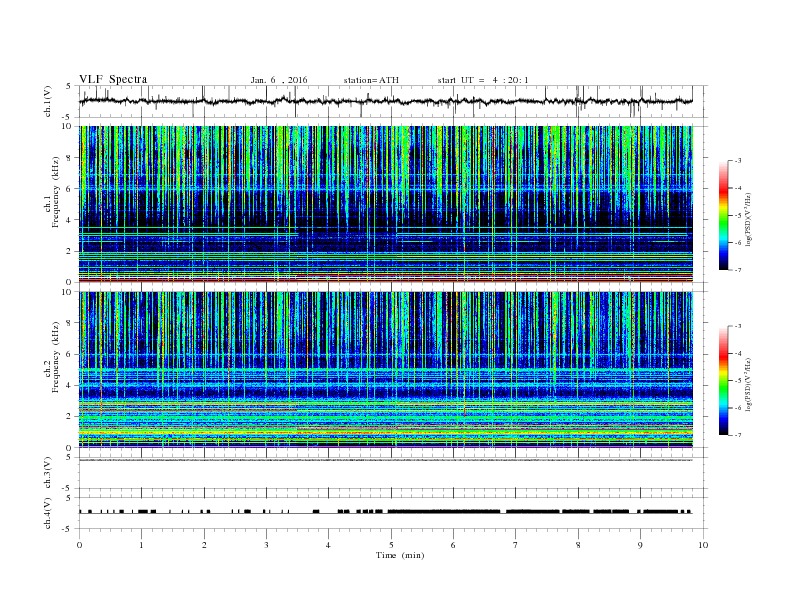
Task: Click the ch.2 spectrogram color bar
Action: point(723,381)
